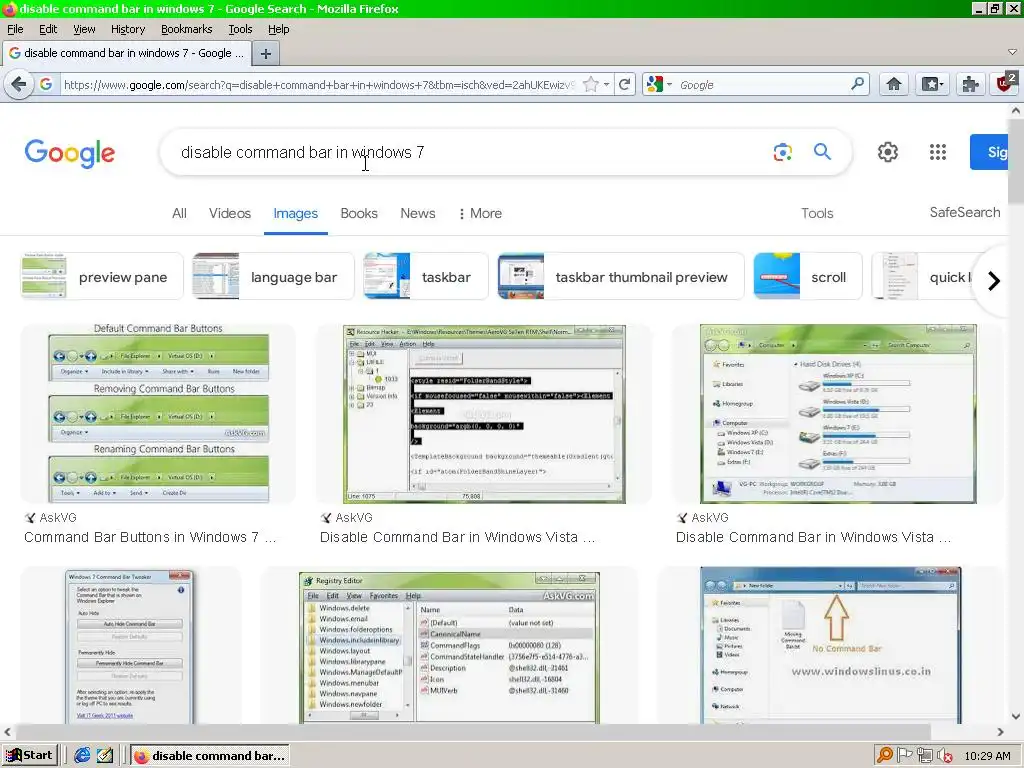Open the list all tabs dropdown
The image size is (1024, 768).
tap(1012, 52)
